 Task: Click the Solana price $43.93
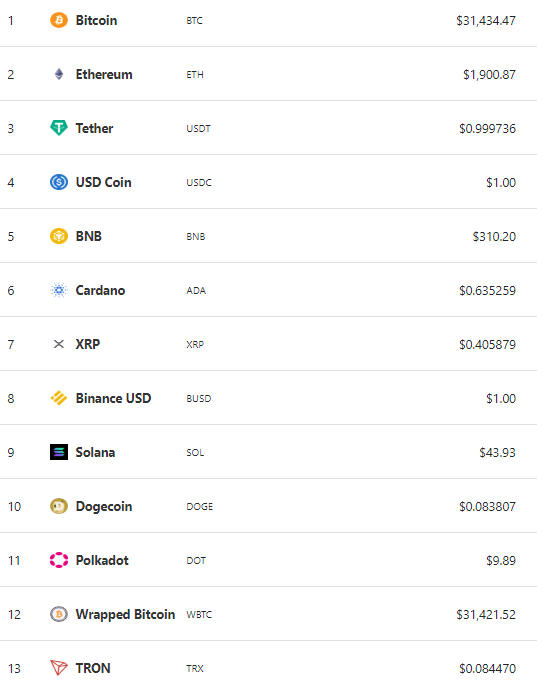[x=497, y=452]
